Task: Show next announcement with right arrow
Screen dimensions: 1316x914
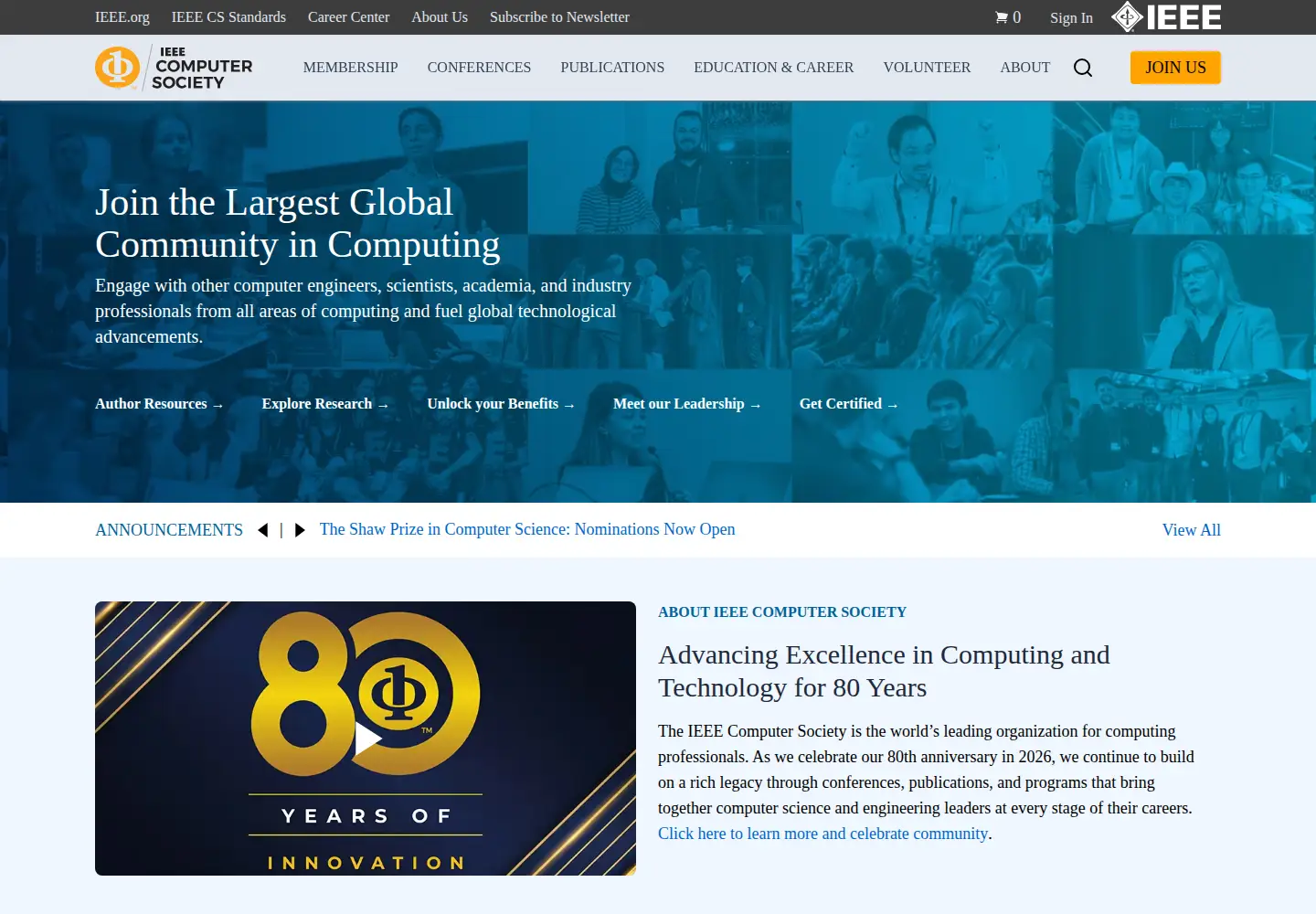Action: 299,530
